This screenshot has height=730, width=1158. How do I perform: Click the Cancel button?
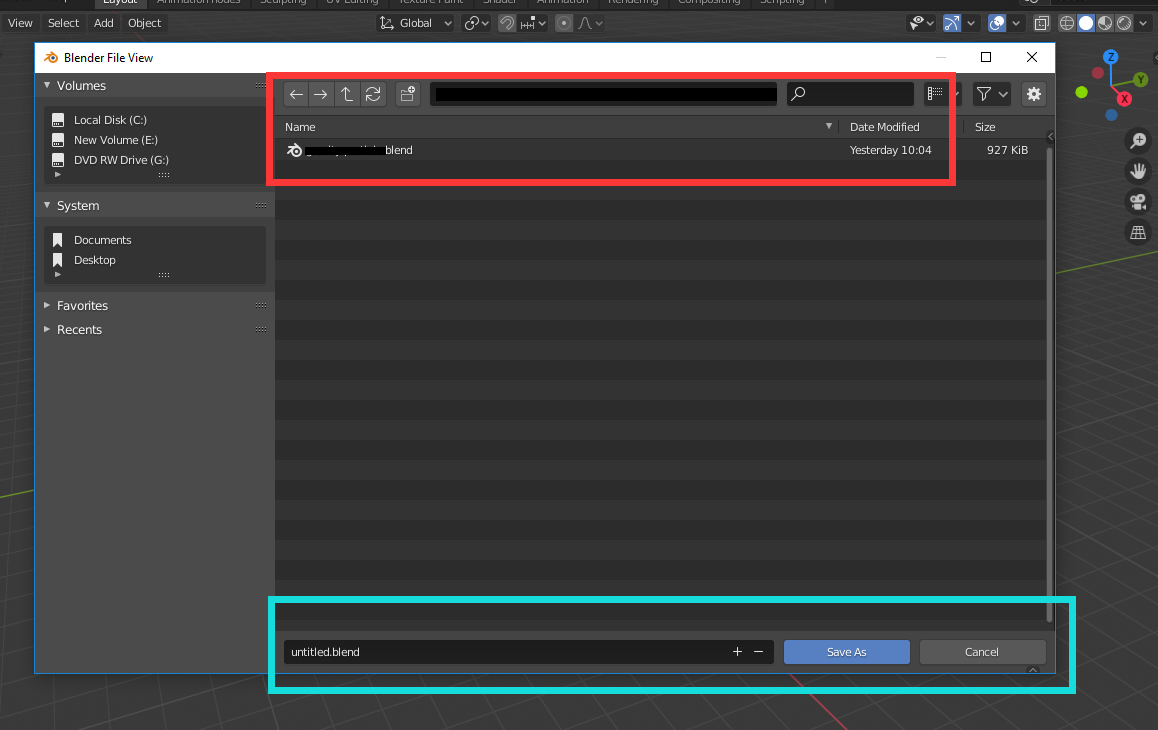pos(981,652)
